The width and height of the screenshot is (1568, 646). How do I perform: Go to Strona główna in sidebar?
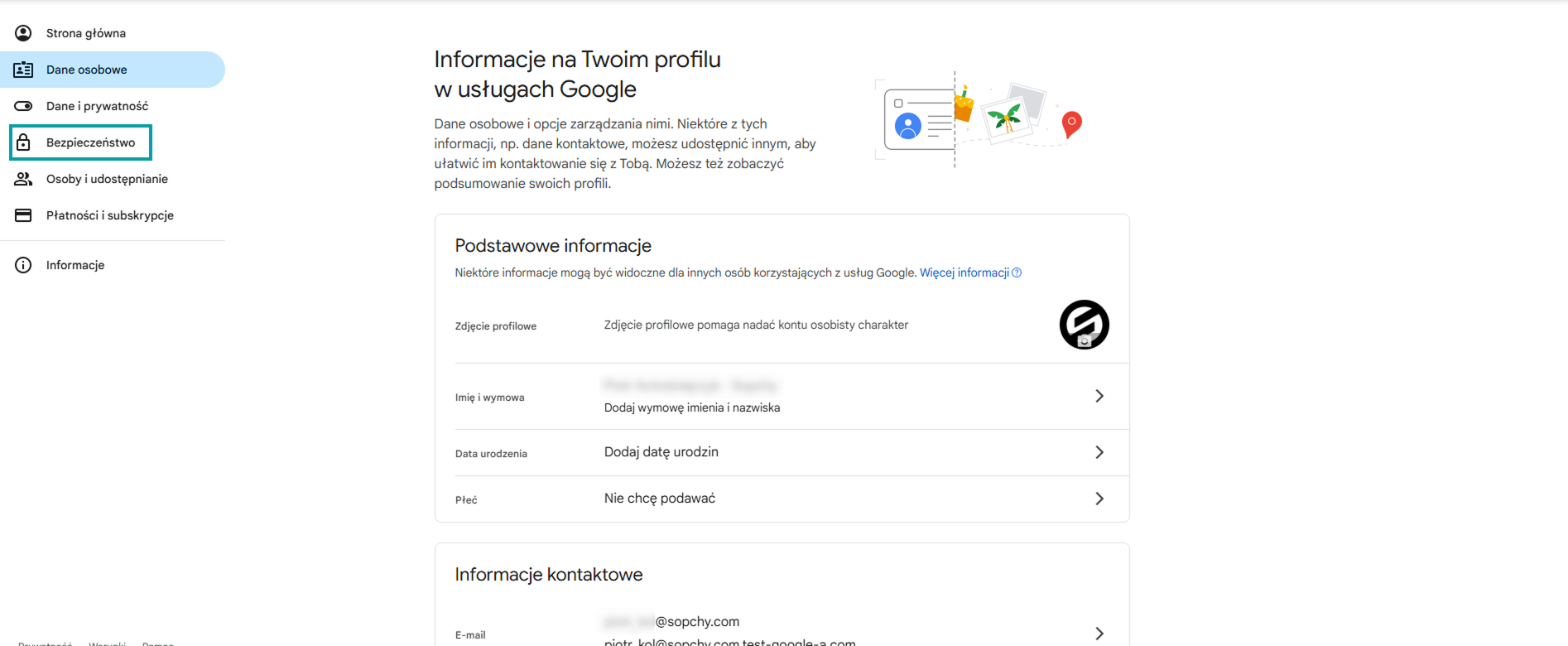tap(86, 33)
